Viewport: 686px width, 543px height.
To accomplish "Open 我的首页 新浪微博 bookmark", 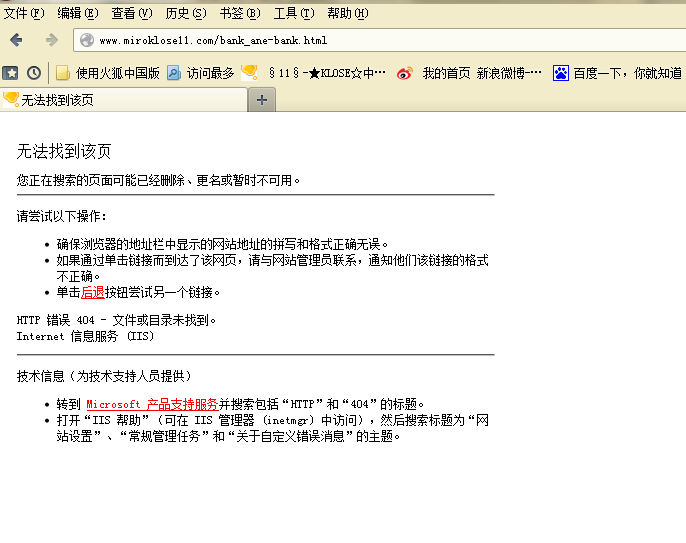I will pos(469,73).
